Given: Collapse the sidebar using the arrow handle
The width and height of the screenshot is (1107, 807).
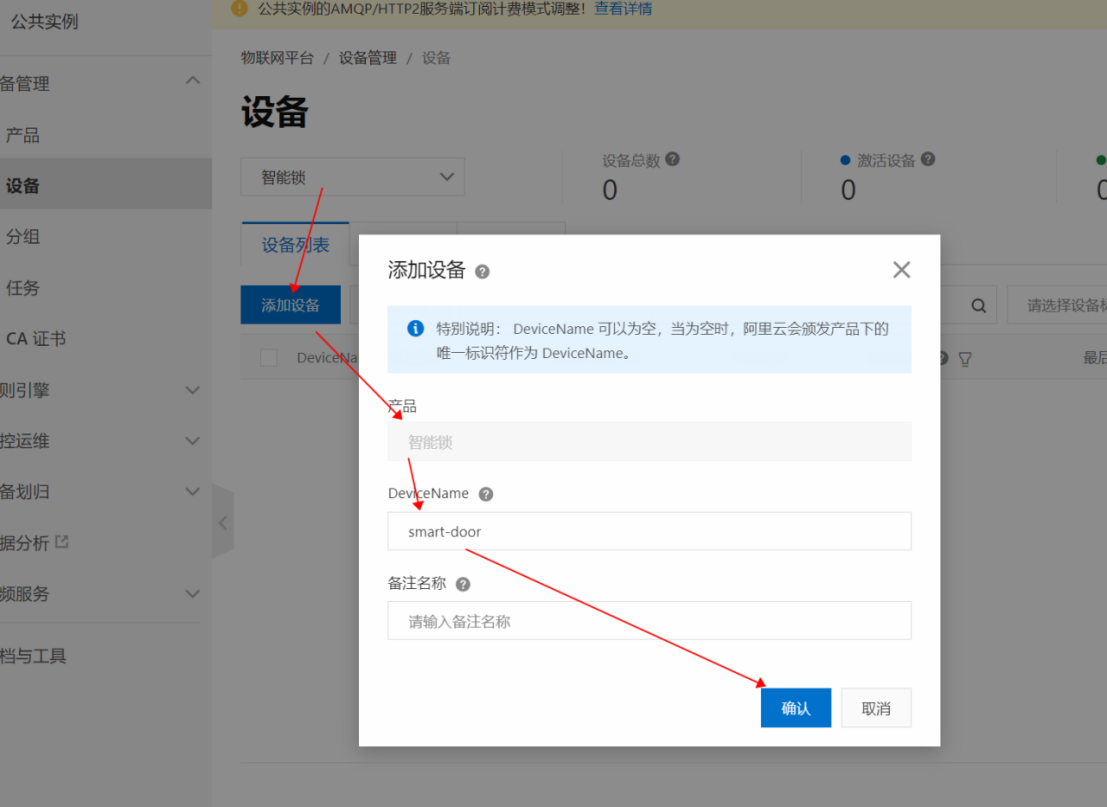Looking at the screenshot, I should (223, 522).
